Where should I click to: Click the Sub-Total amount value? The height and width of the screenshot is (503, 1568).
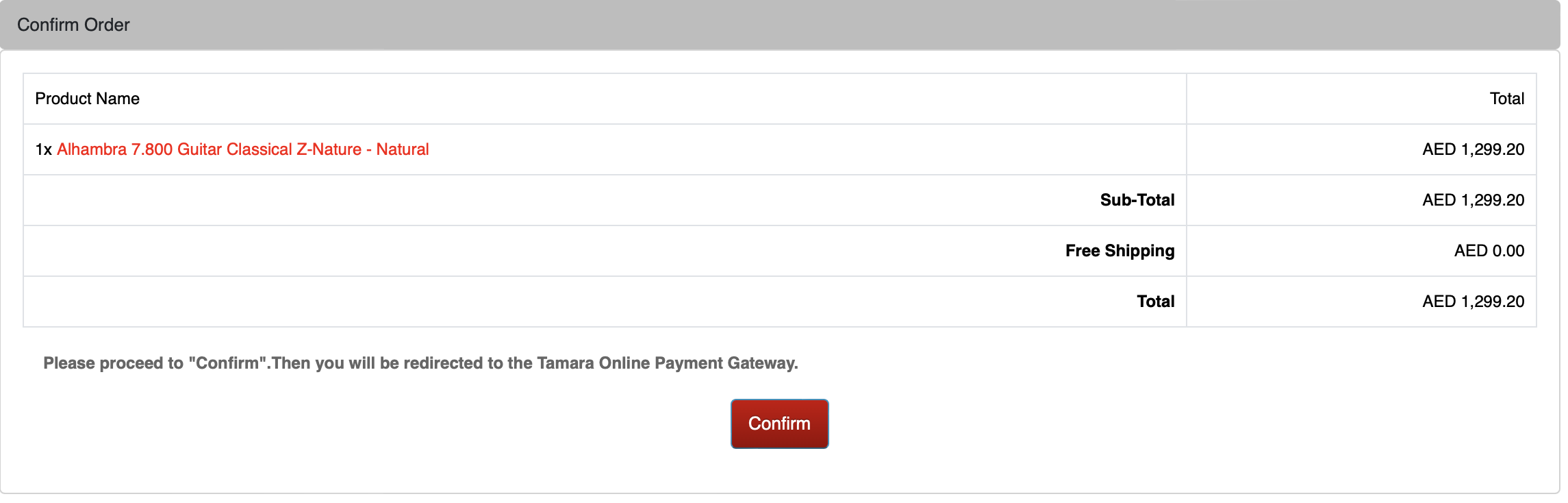tap(1473, 200)
